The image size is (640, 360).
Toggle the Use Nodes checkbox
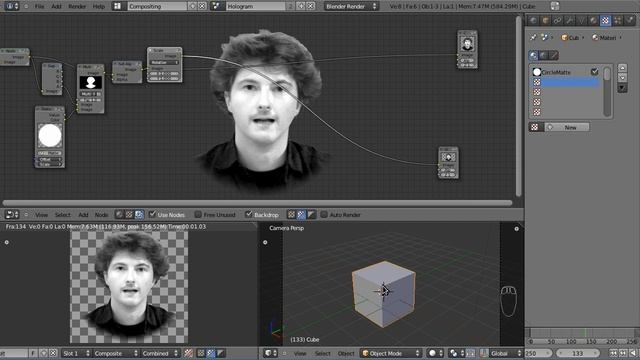coord(152,214)
